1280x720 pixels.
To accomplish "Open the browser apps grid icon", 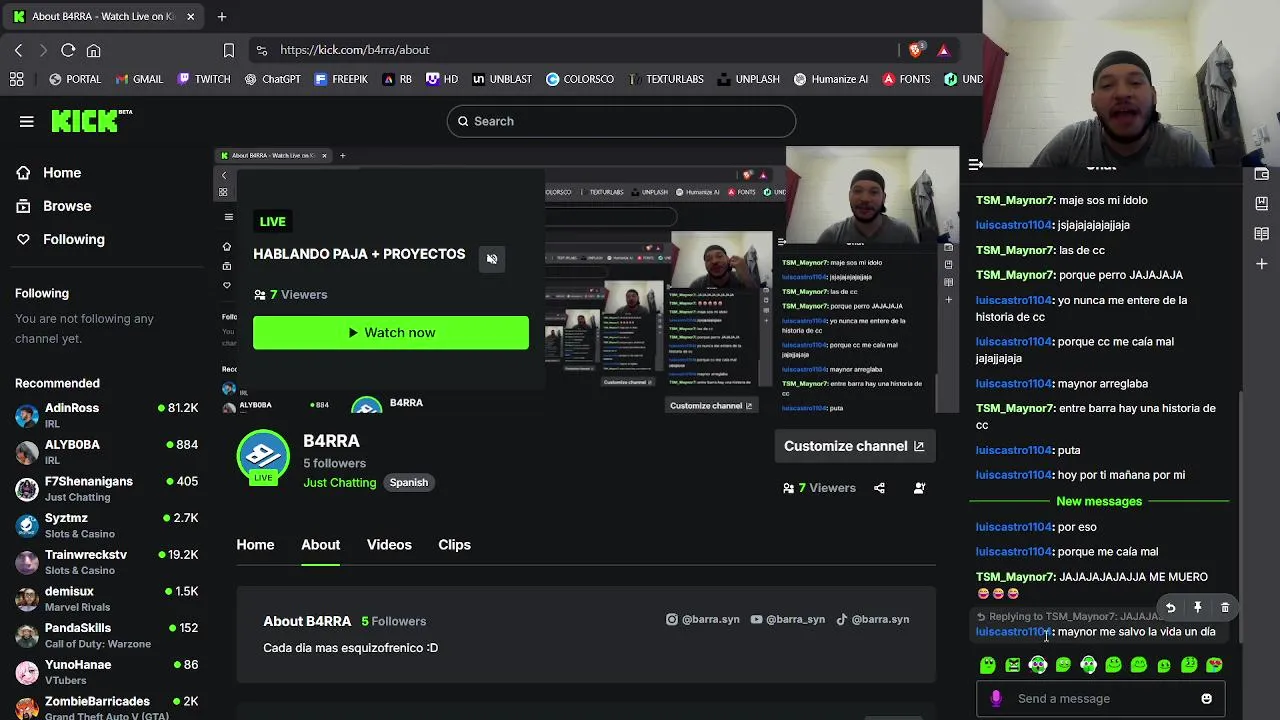I will point(16,79).
